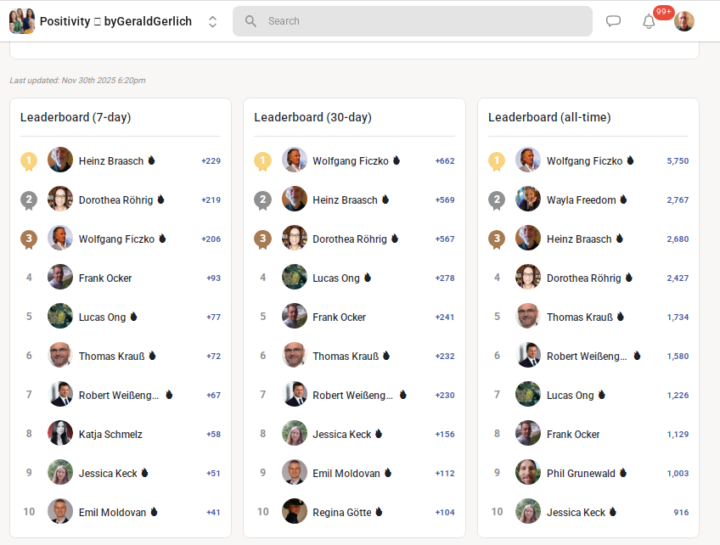Screen dimensions: 720x545
Task: Click the Leaderboard (7-day) heading
Action: point(75,118)
